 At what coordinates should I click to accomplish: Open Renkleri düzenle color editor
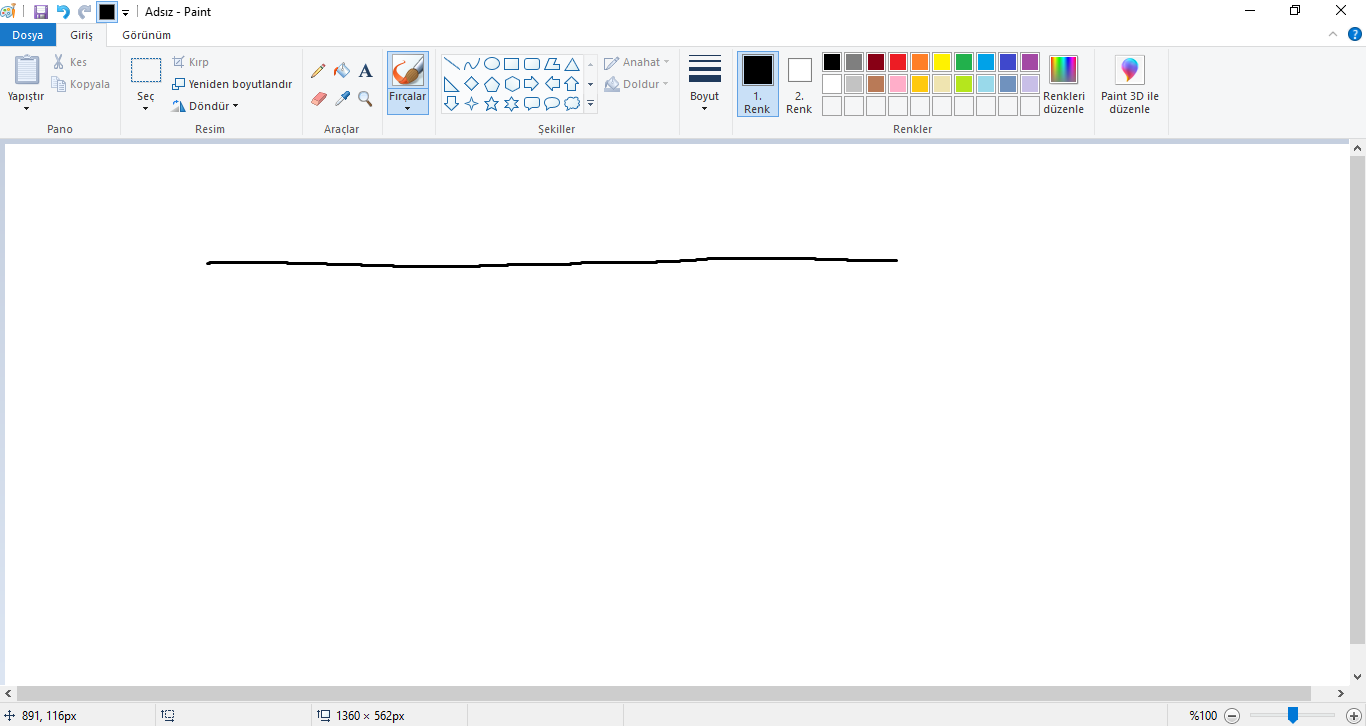point(1064,84)
